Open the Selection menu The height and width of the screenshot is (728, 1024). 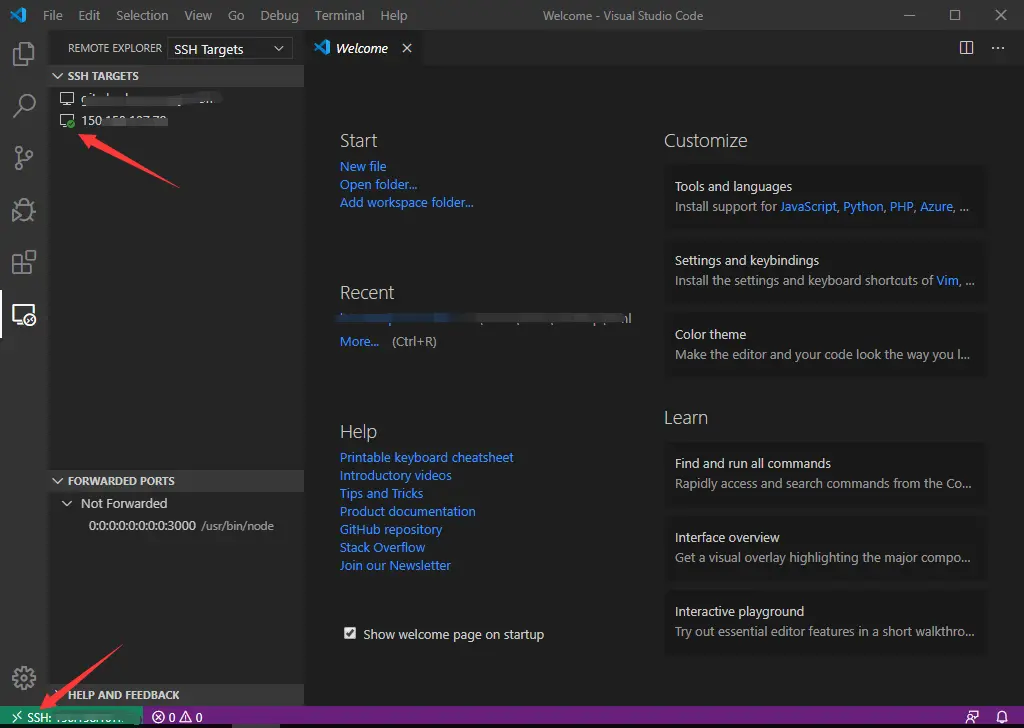[x=142, y=15]
